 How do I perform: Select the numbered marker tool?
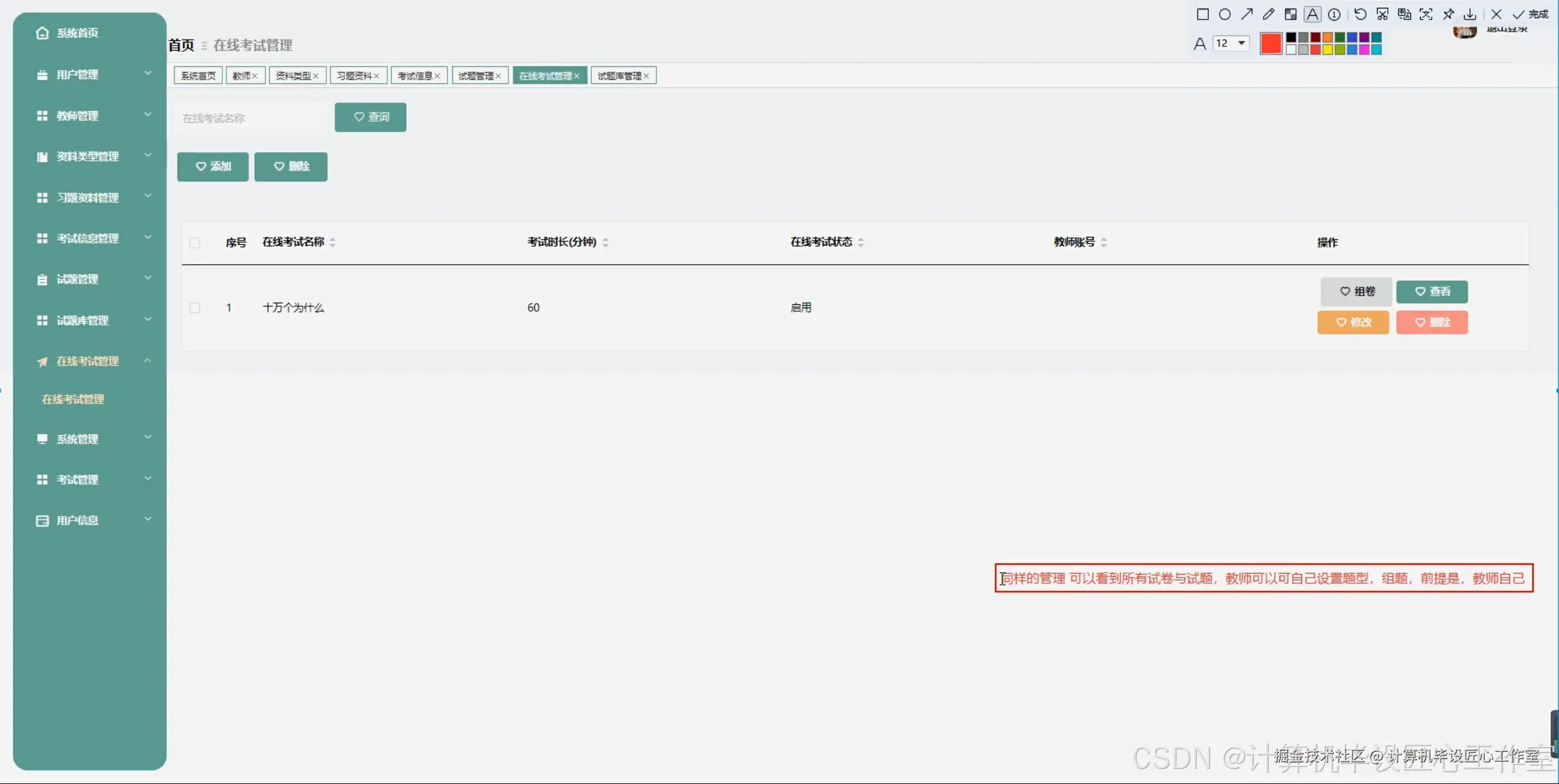pyautogui.click(x=1334, y=14)
